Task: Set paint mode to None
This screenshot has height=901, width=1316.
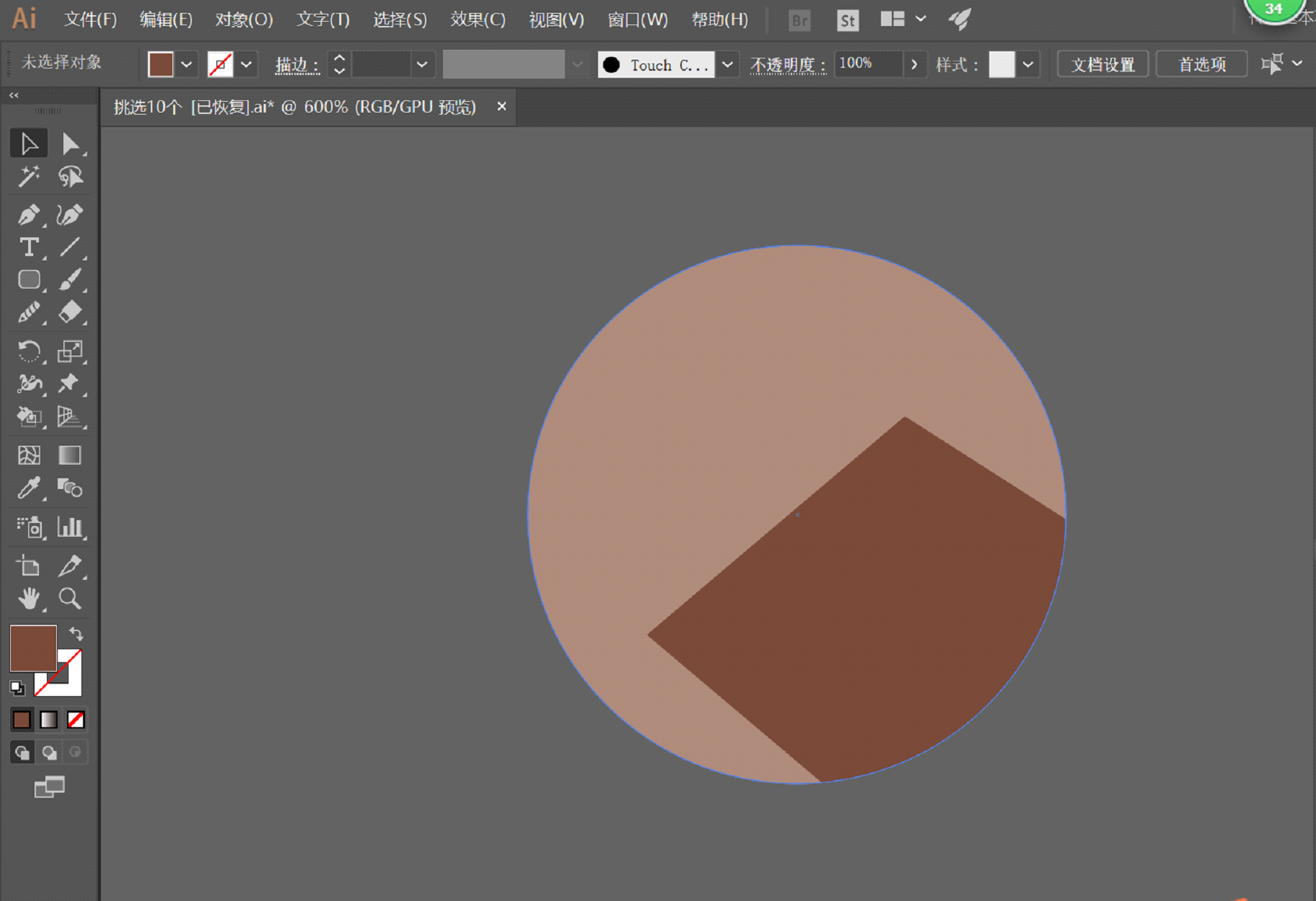Action: point(76,719)
